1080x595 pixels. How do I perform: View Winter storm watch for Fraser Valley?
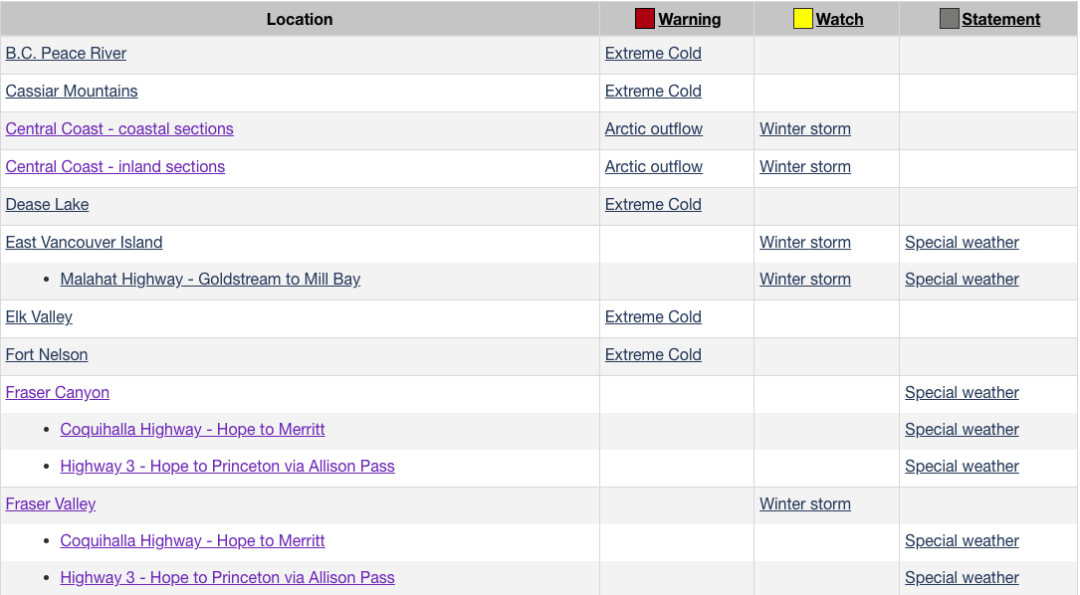click(804, 504)
